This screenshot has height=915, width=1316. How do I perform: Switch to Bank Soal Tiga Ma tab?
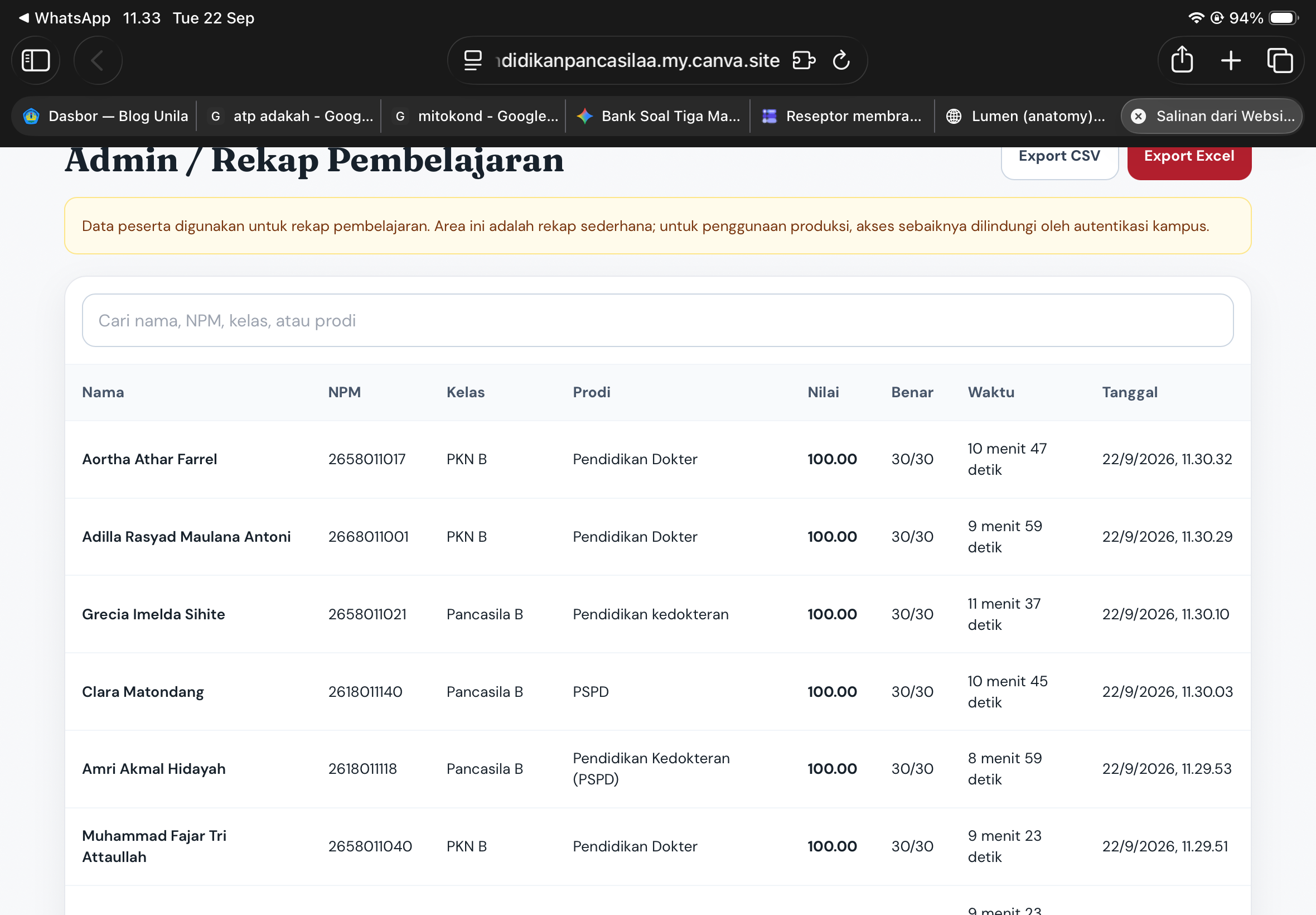[659, 117]
